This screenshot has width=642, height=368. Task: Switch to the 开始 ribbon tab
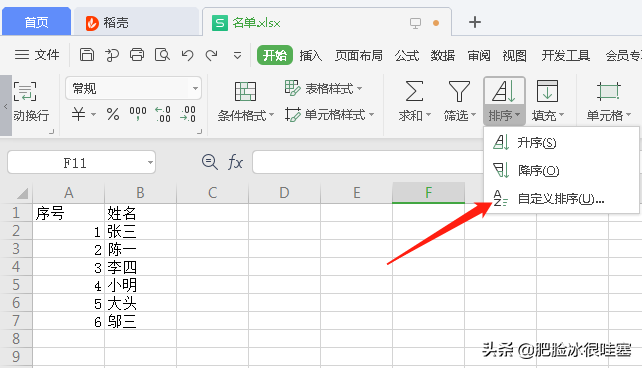pos(275,55)
